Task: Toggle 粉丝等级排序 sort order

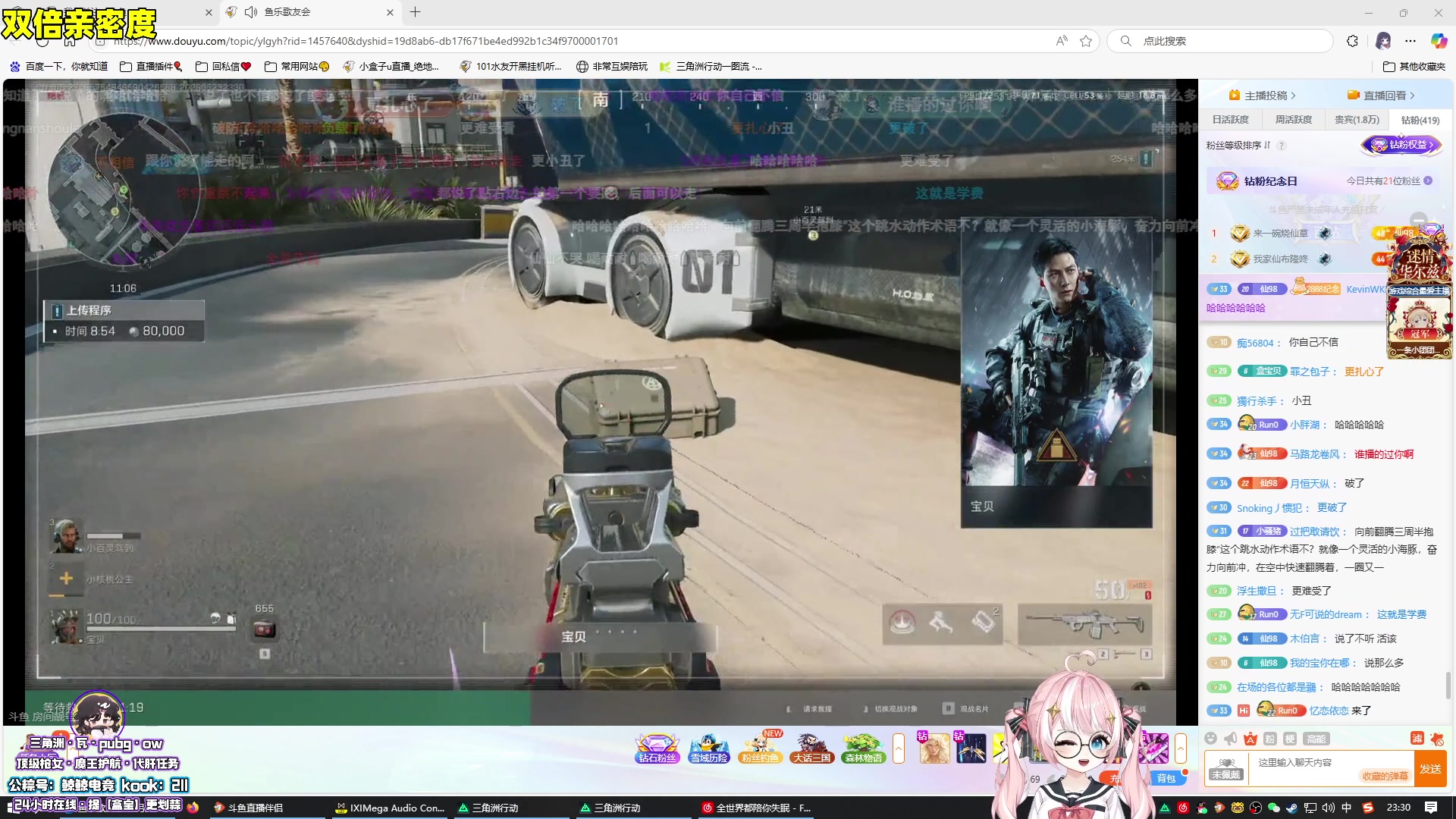Action: [x=1238, y=145]
